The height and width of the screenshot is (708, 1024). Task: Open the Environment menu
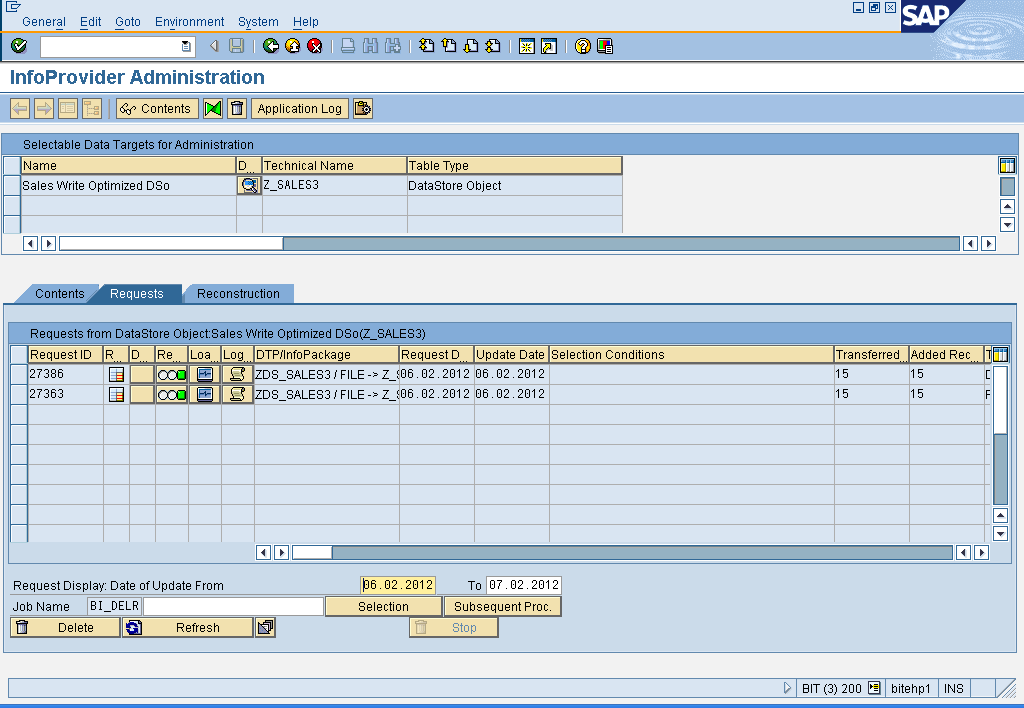pos(189,22)
